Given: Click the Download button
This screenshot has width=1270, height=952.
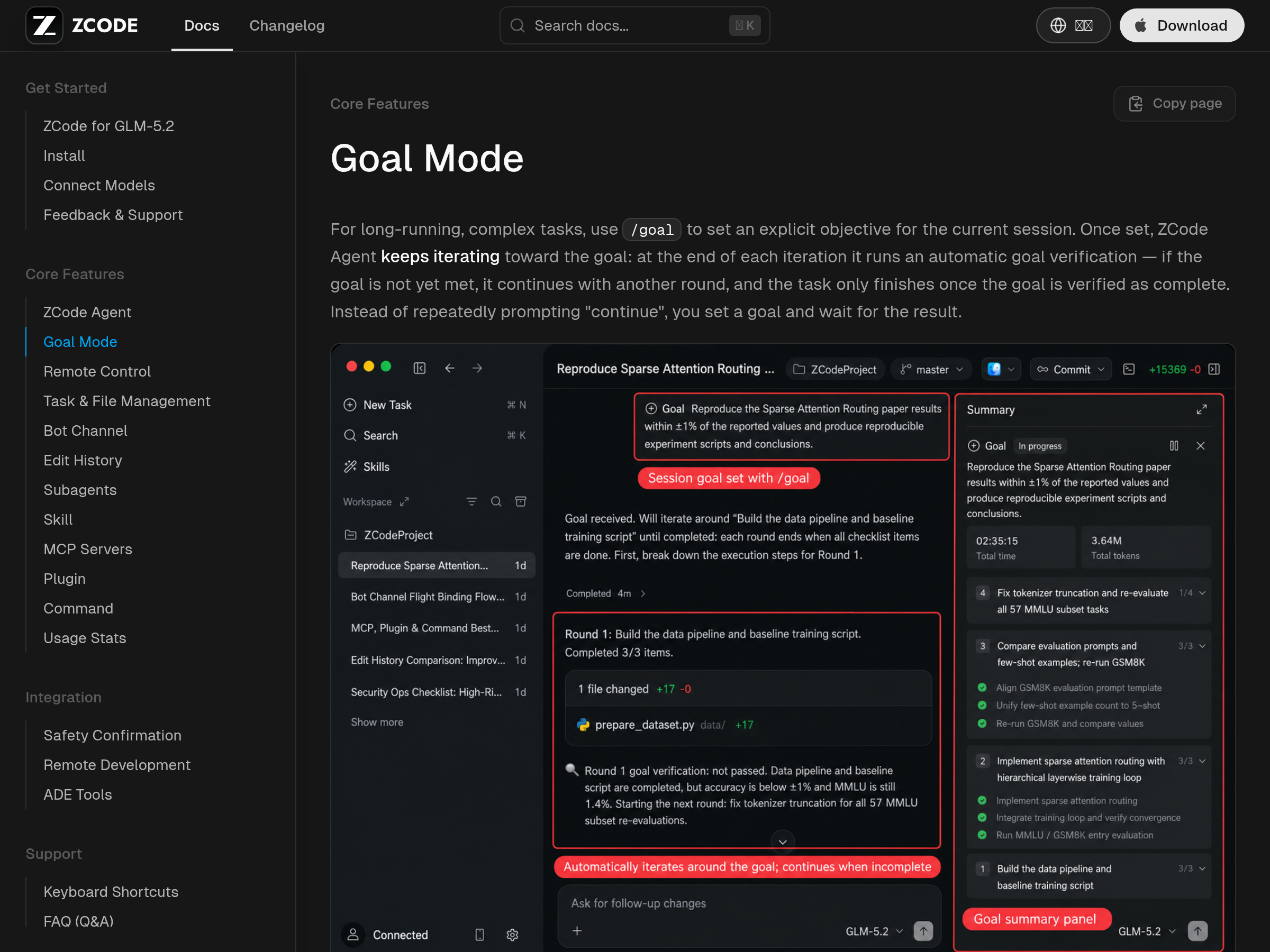Looking at the screenshot, I should [x=1182, y=25].
